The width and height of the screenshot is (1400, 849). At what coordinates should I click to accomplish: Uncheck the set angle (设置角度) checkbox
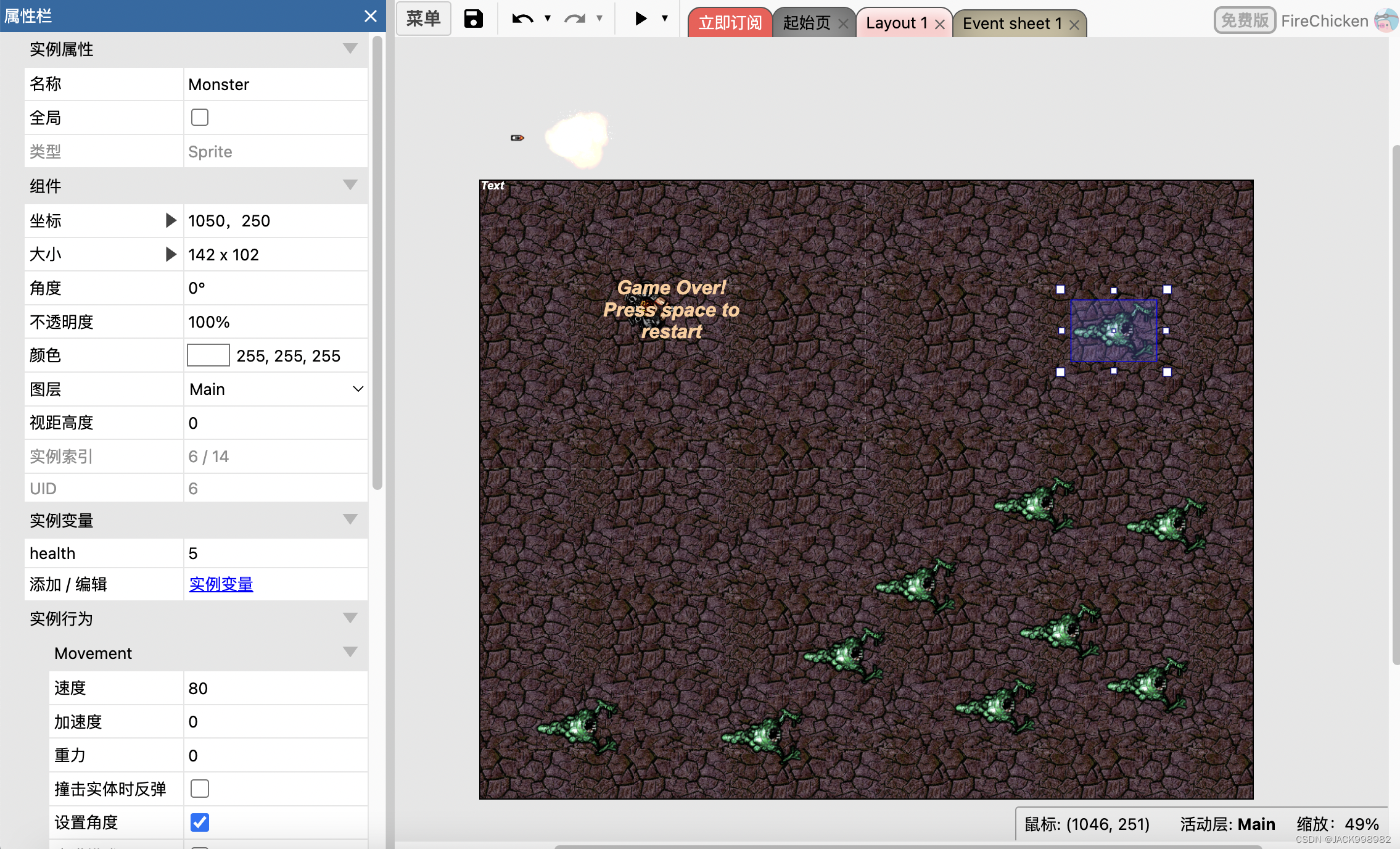click(200, 822)
